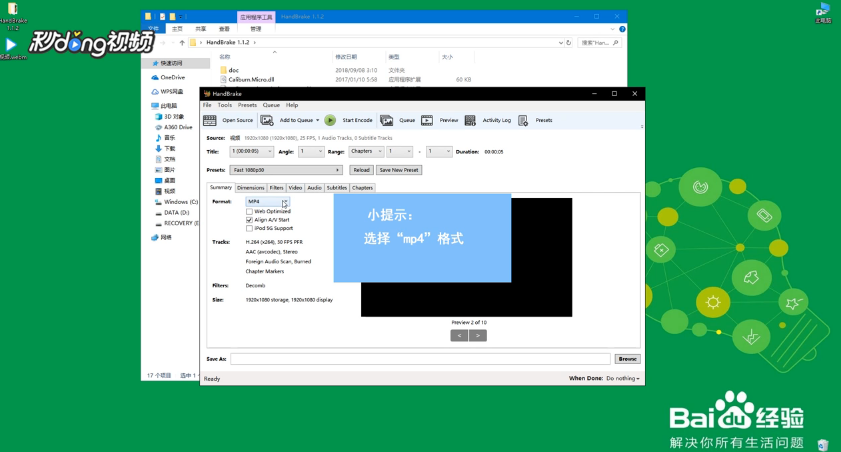Switch to the Dimensions tab
The width and height of the screenshot is (841, 452).
click(250, 188)
